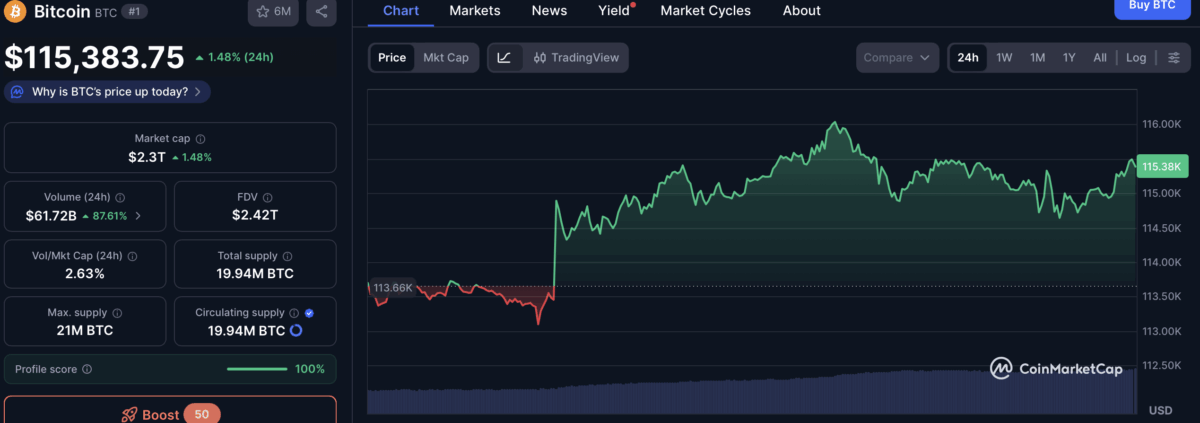Select the 1W time range
This screenshot has height=423, width=1200.
(x=1004, y=58)
